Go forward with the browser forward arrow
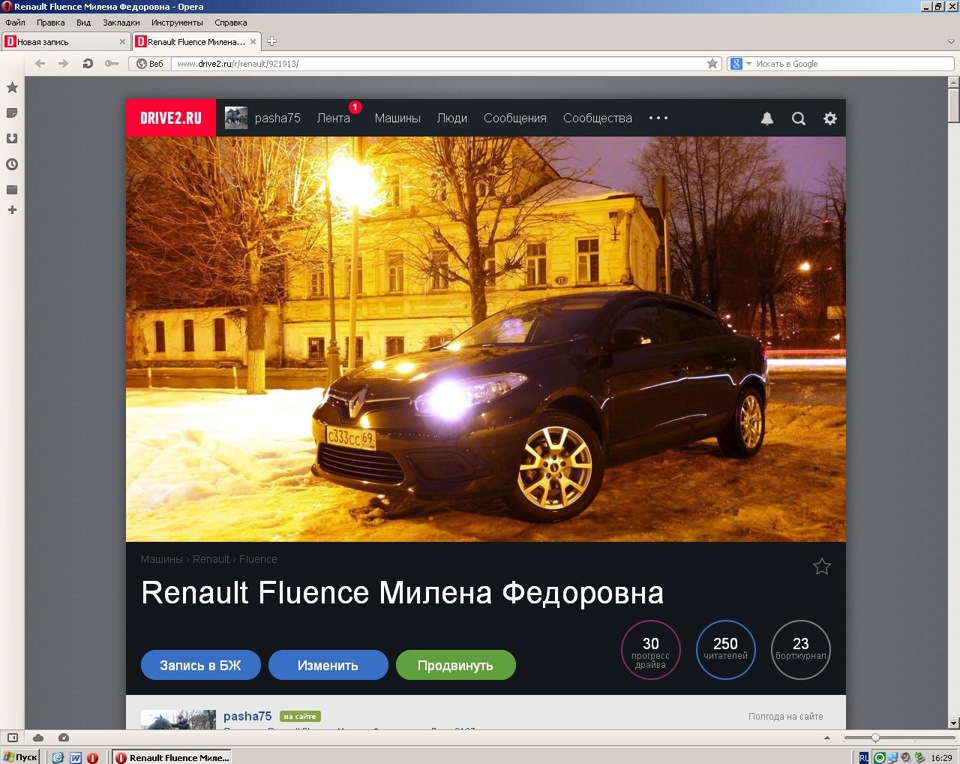The height and width of the screenshot is (764, 960). (x=63, y=64)
